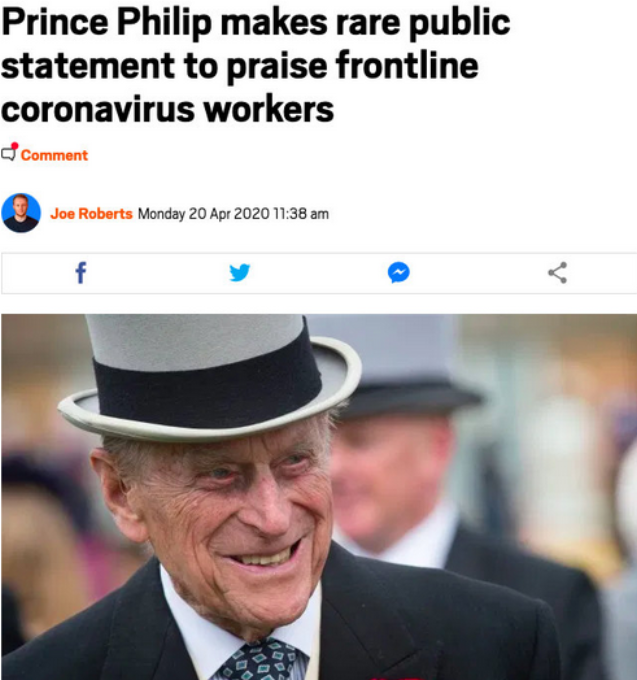Click the words "coronavirus workers" in headline
The image size is (637, 680).
168,108
